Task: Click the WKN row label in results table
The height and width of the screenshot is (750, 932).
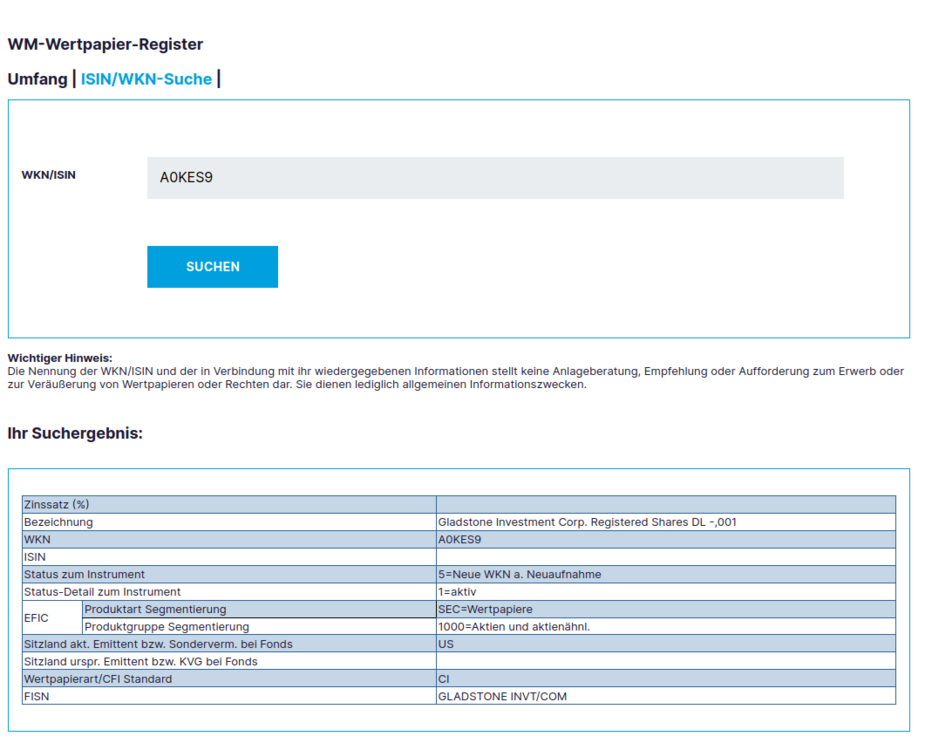Action: click(x=37, y=539)
